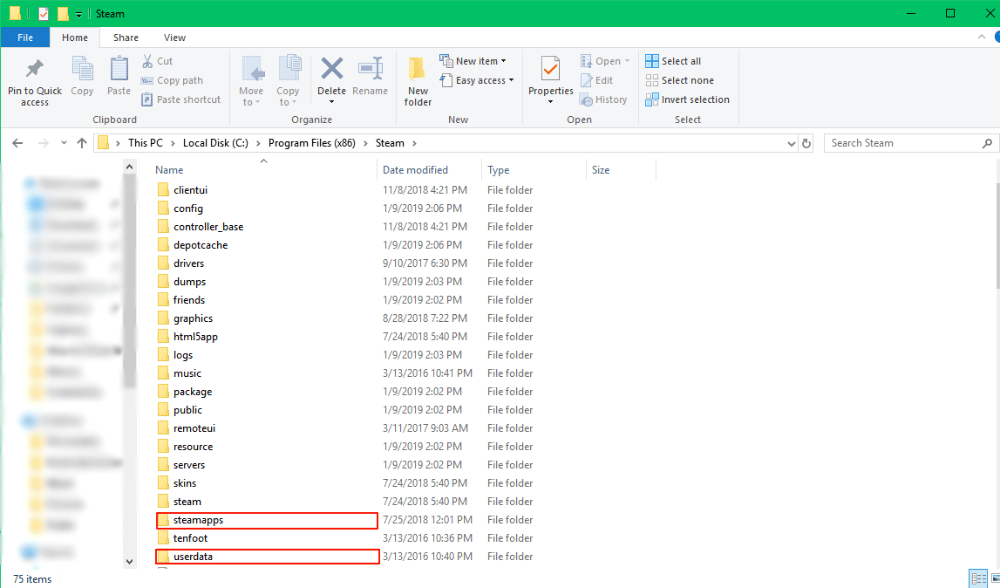The image size is (1000, 588).
Task: Click the search magnifier icon
Action: click(987, 143)
